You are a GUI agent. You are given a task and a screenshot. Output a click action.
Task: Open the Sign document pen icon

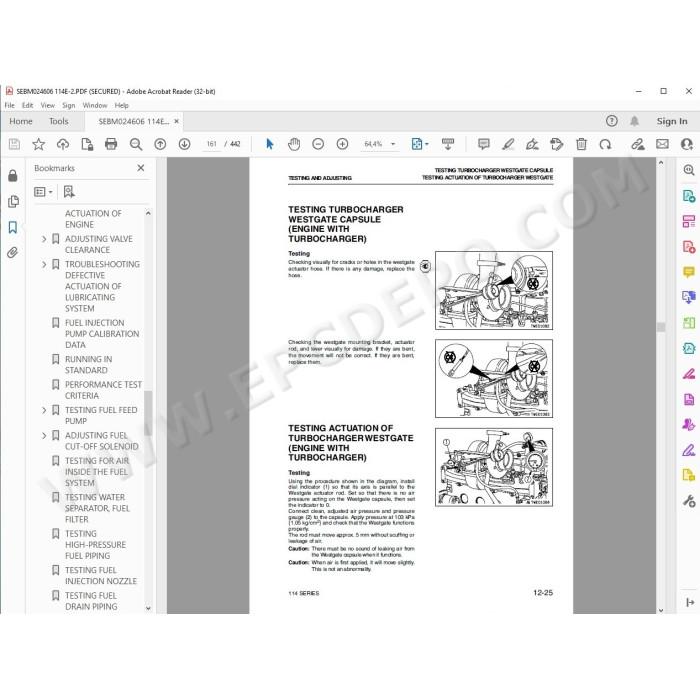(532, 144)
